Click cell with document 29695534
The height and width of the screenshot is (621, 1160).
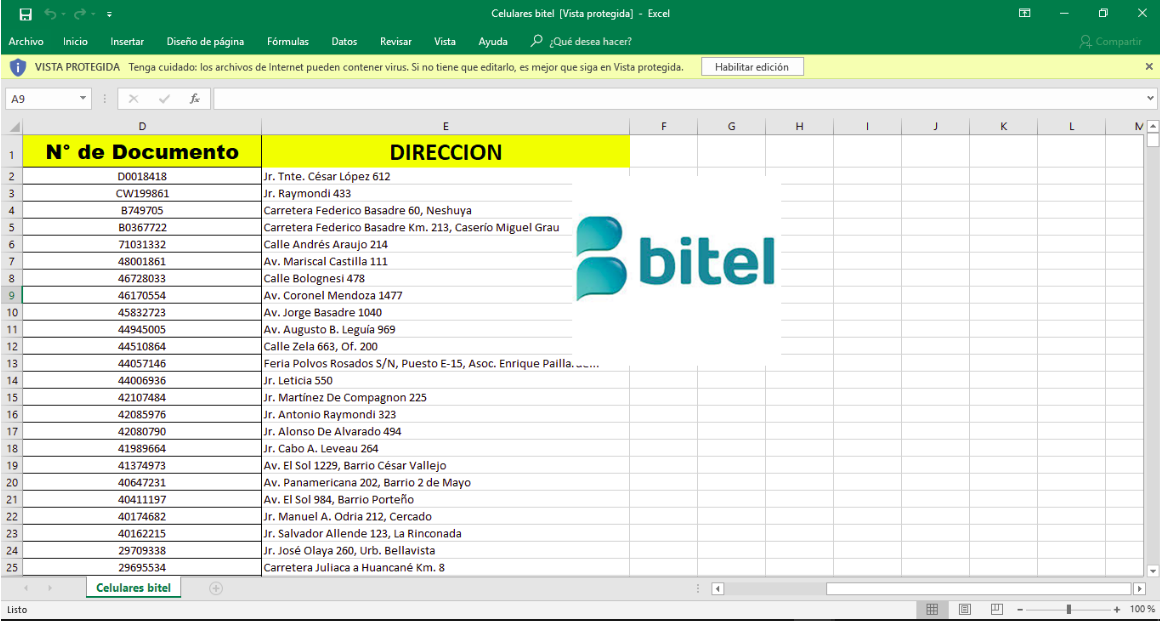click(x=142, y=568)
